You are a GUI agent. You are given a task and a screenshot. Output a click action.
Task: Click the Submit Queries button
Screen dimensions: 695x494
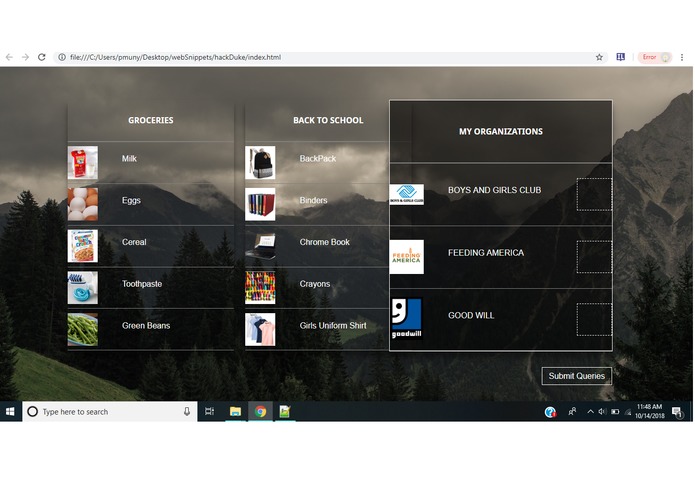577,376
